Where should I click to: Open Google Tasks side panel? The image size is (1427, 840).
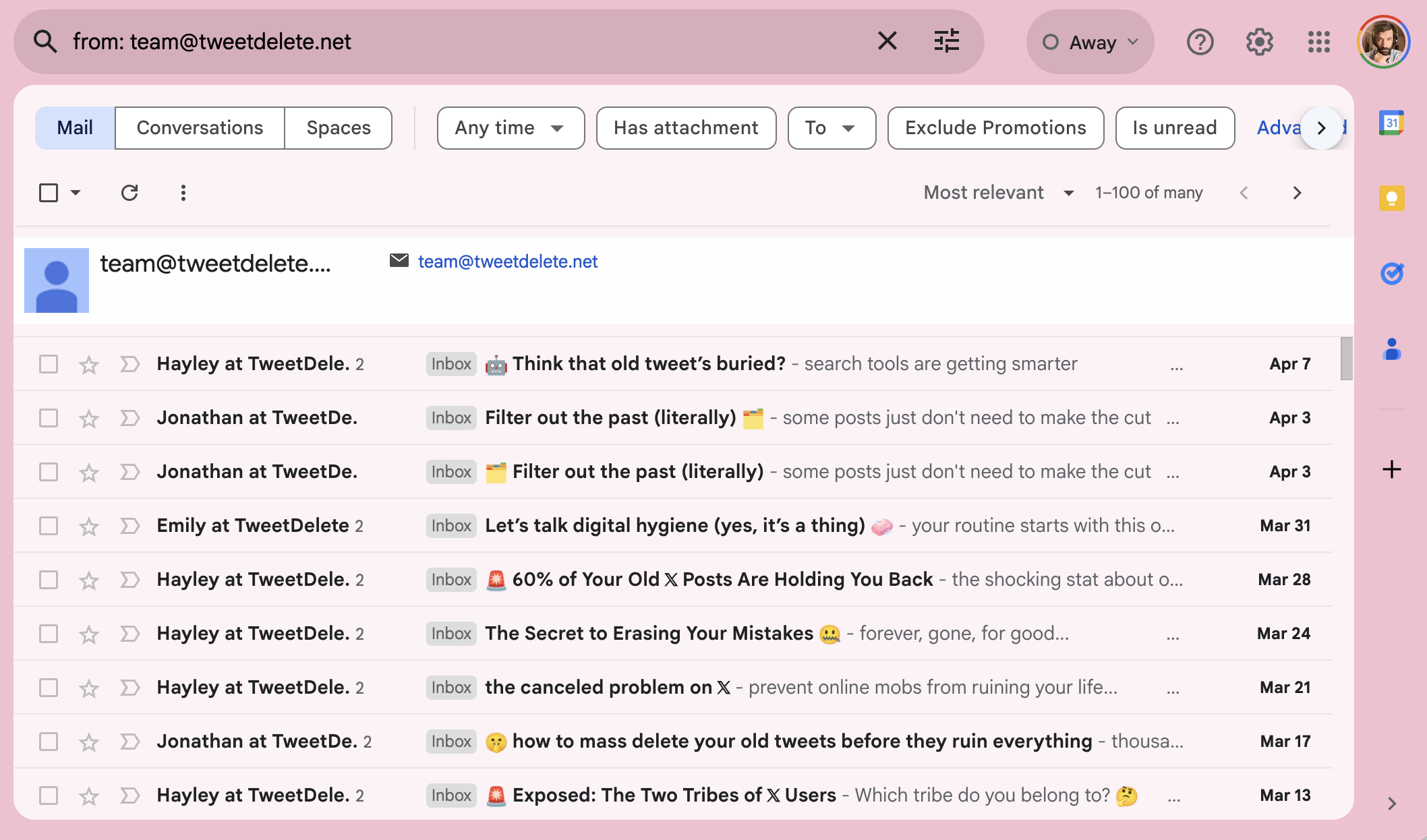tap(1391, 273)
